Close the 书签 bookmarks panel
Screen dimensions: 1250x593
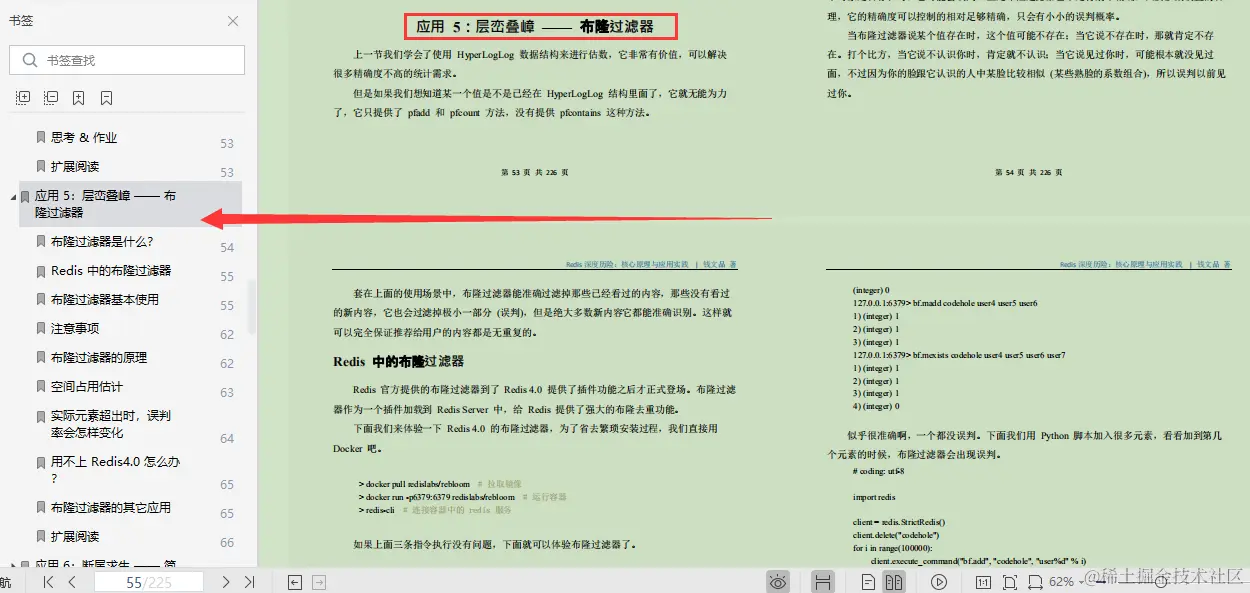[232, 20]
